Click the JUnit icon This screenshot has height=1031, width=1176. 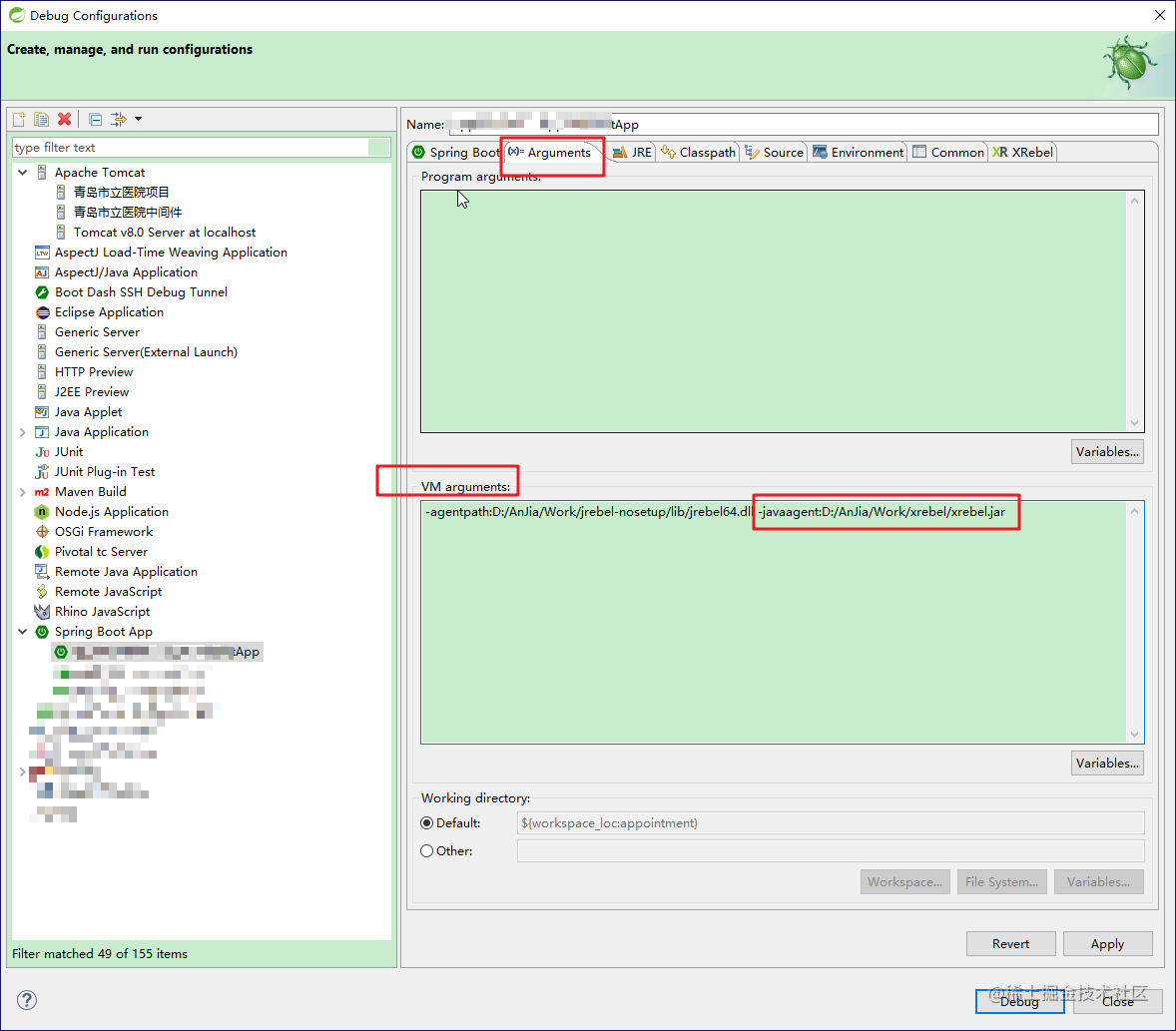click(x=42, y=452)
